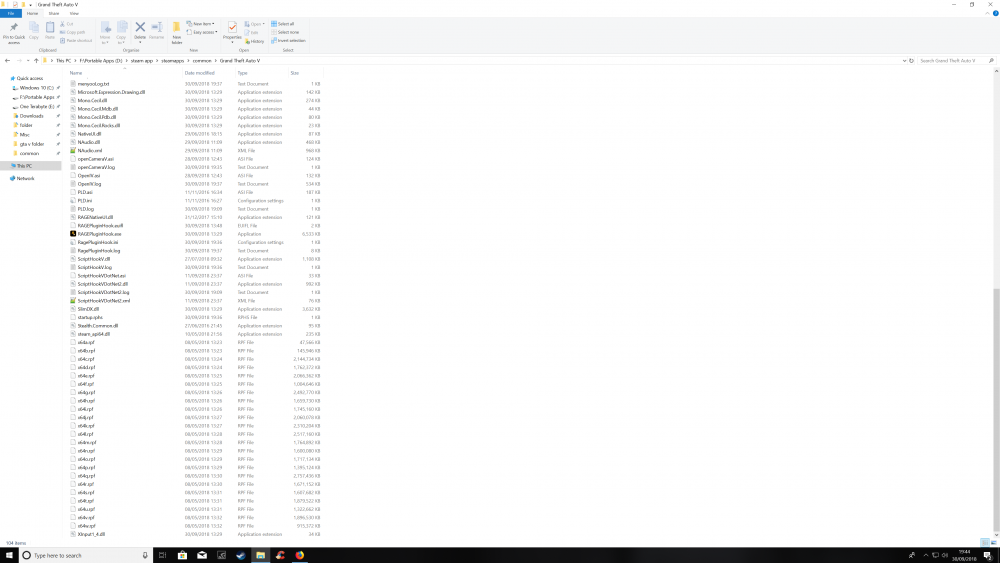The image size is (1000, 563).
Task: Select the PLD.ini file
Action: pyautogui.click(x=85, y=201)
